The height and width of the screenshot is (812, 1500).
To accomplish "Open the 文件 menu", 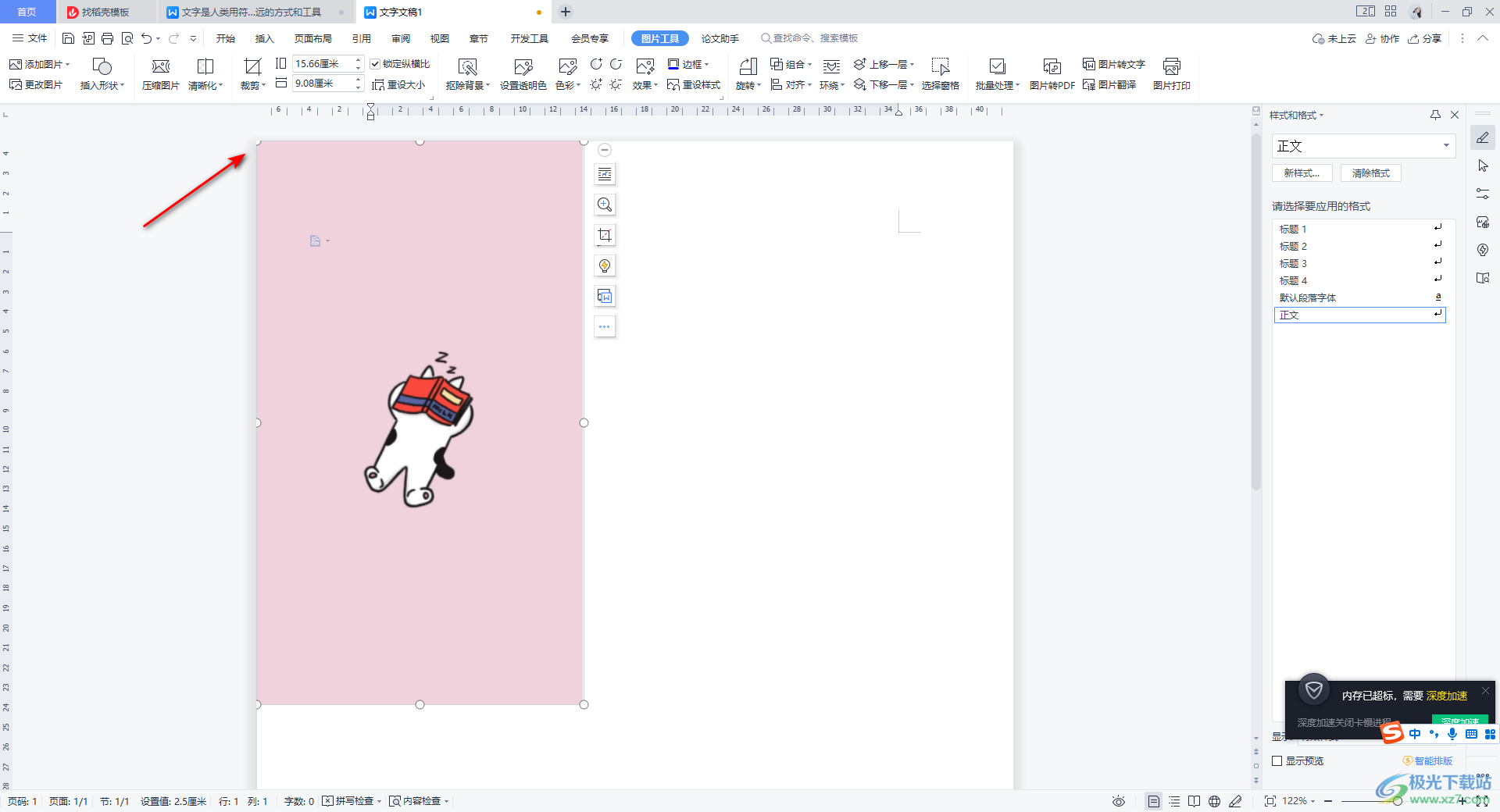I will coord(30,38).
